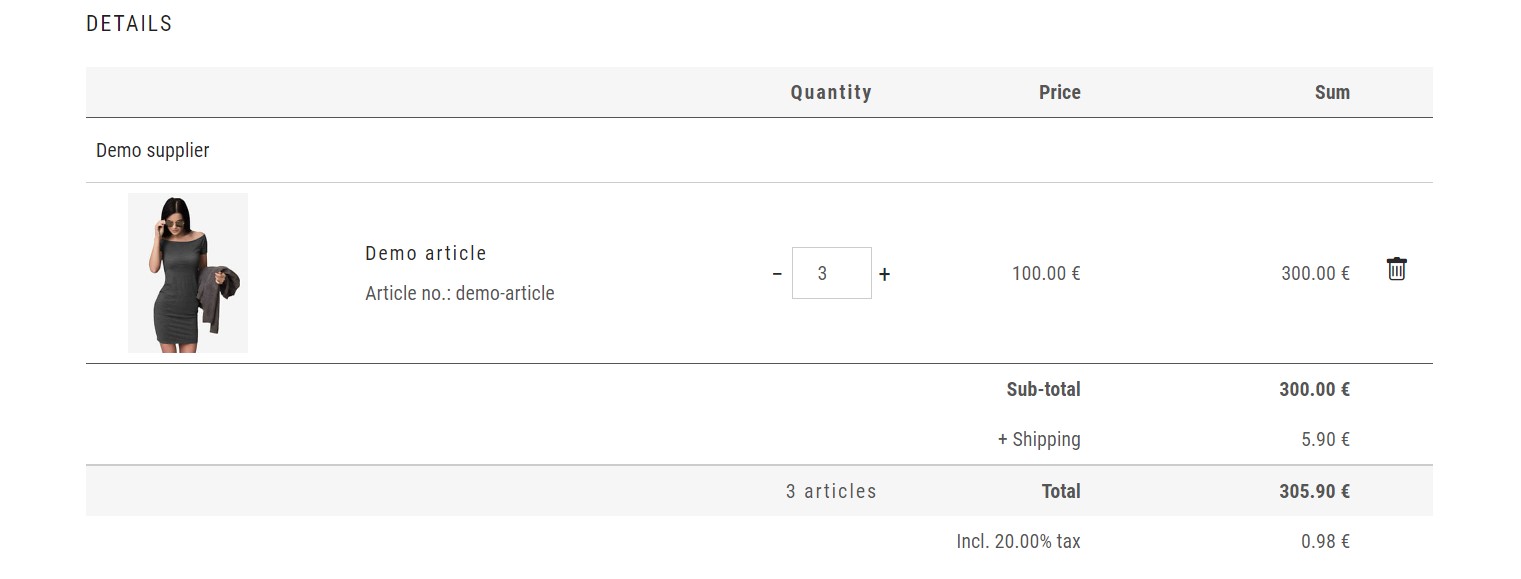Click the Sub-total label

(x=1044, y=389)
